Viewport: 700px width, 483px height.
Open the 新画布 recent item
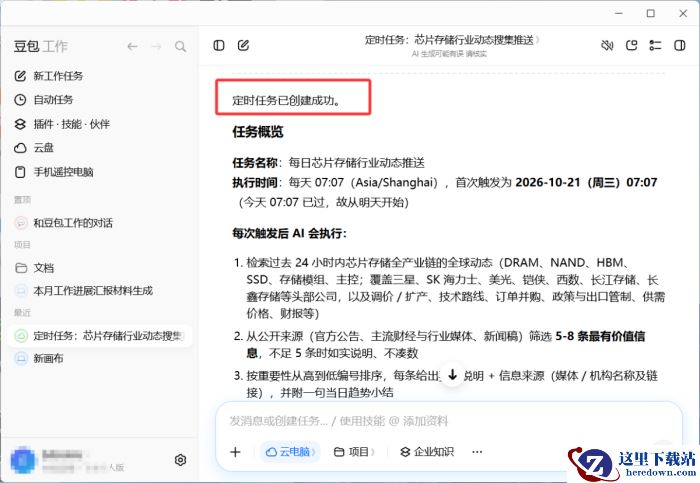(39, 358)
